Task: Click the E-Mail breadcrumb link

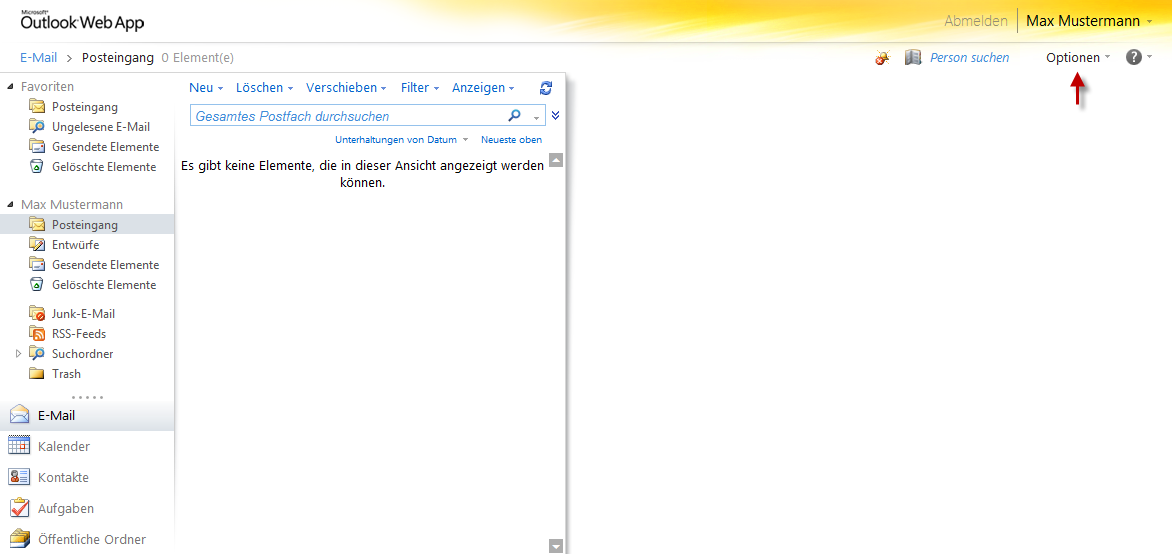Action: coord(39,58)
